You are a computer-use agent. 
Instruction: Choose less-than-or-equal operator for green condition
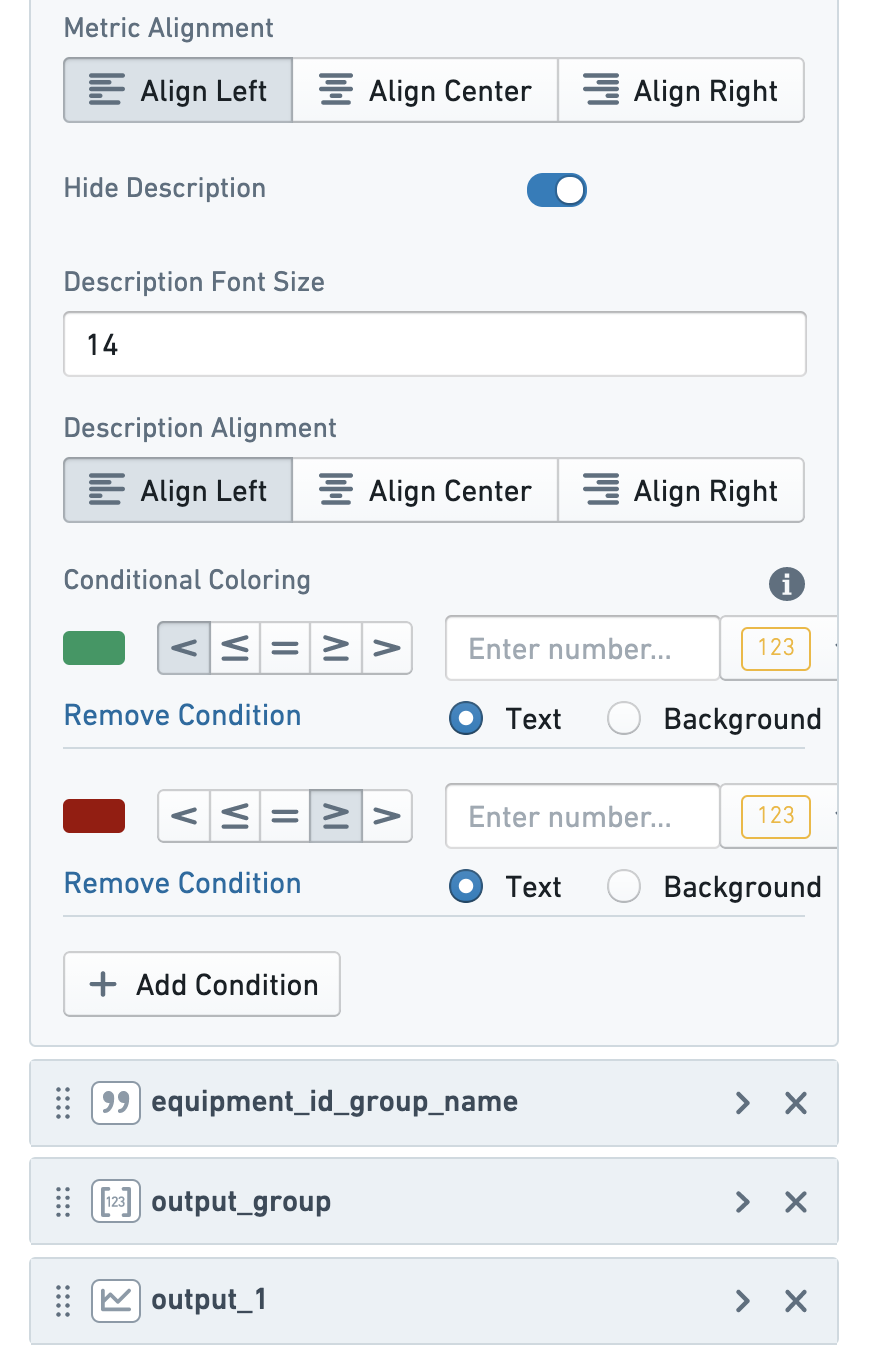point(235,648)
